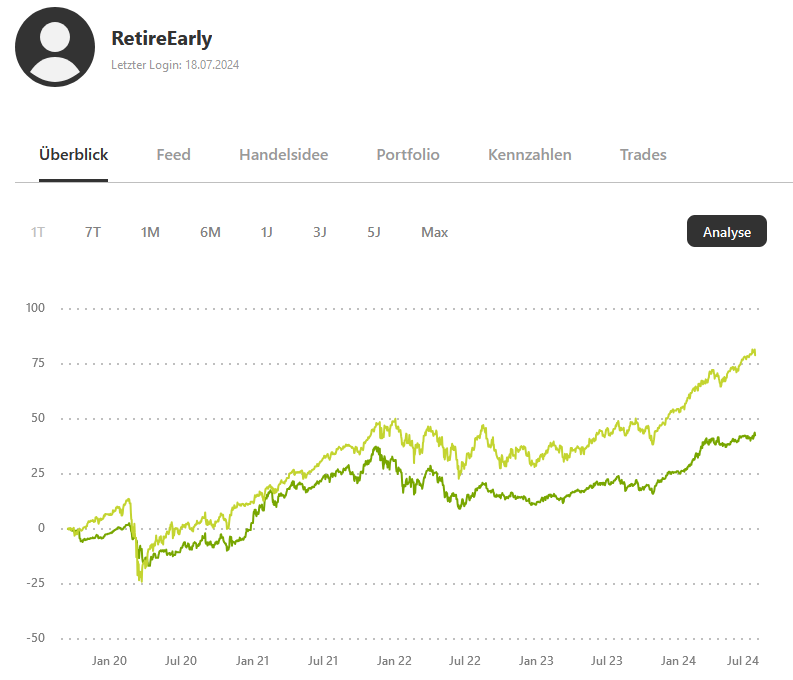
Task: Click the RetireEarly username heading
Action: (x=162, y=39)
